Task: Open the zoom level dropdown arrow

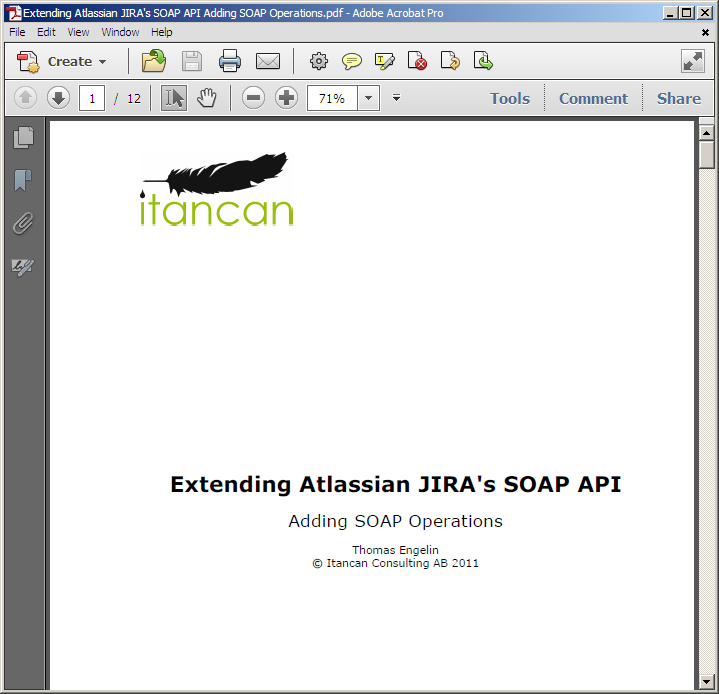Action: (x=368, y=98)
